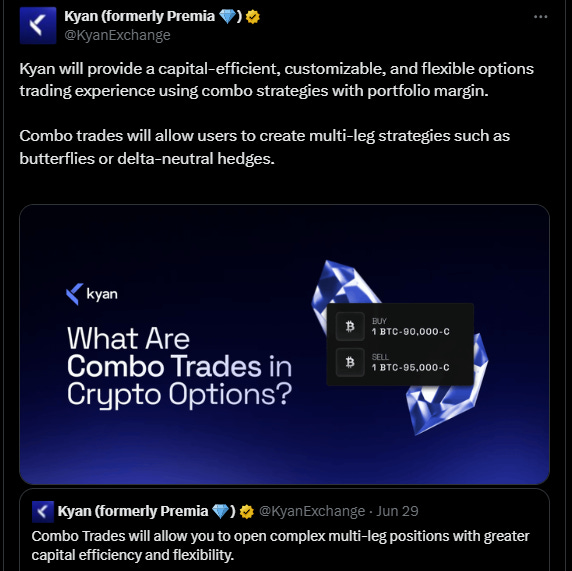Click the quoted tweet's small Kyan avatar

[x=43, y=512]
